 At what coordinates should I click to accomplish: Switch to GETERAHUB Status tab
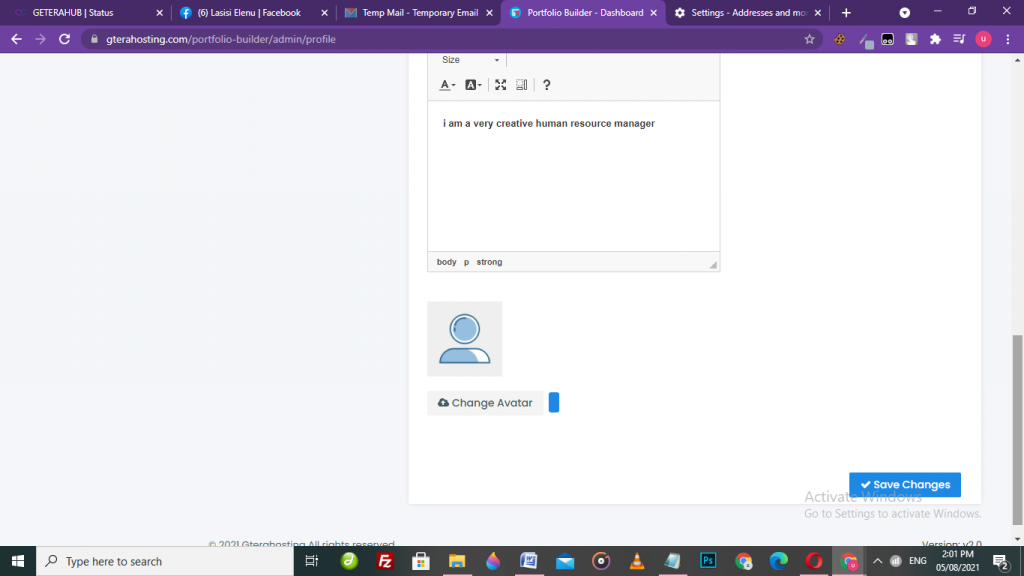tap(85, 12)
